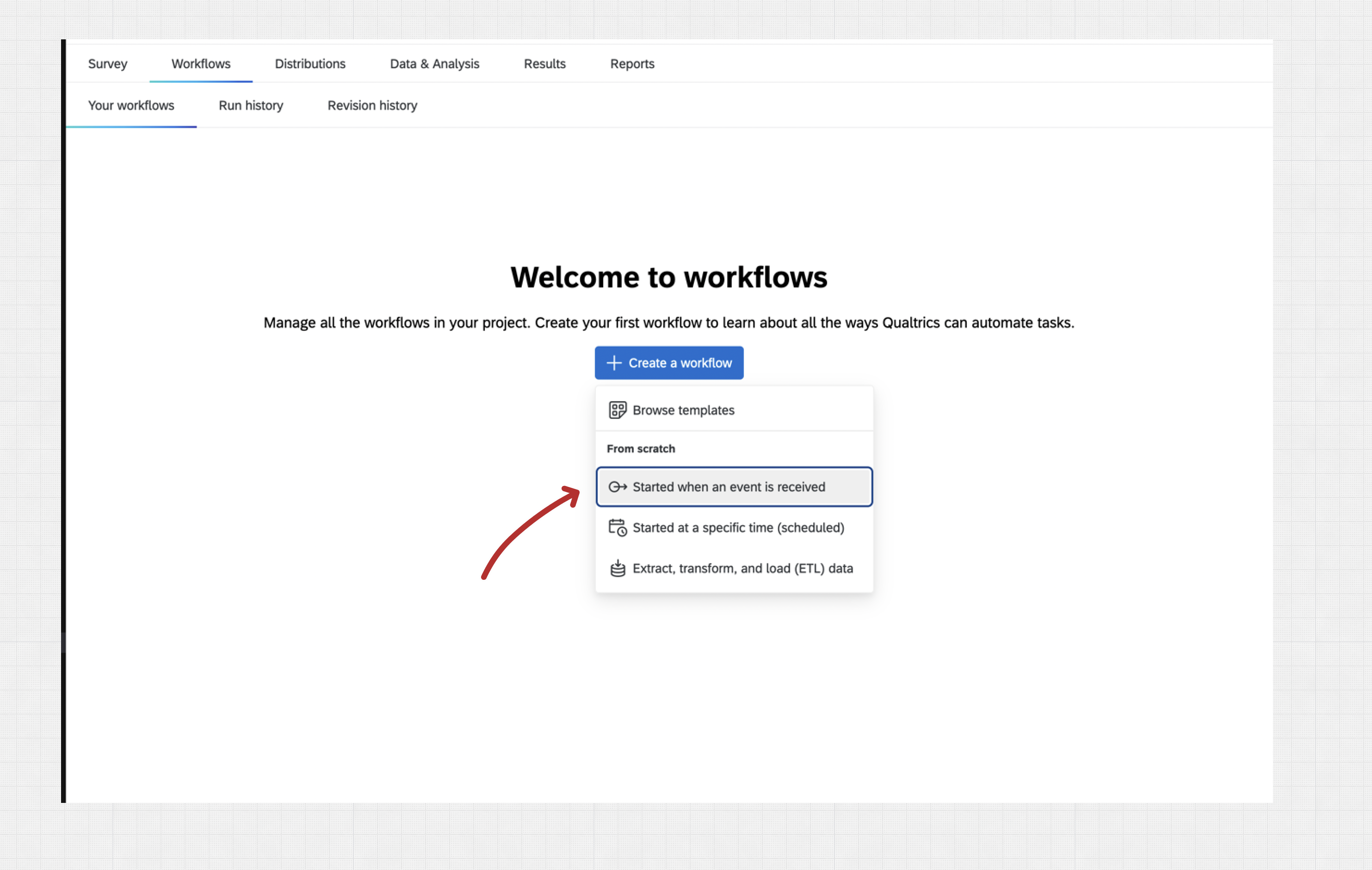
Task: Click the Browse templates grid icon
Action: tap(618, 410)
